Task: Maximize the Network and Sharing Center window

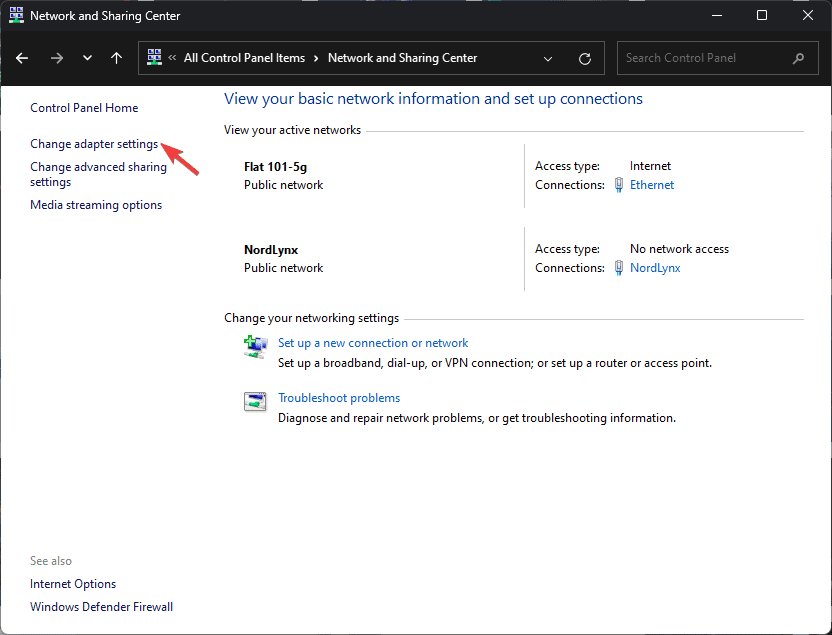Action: point(762,15)
